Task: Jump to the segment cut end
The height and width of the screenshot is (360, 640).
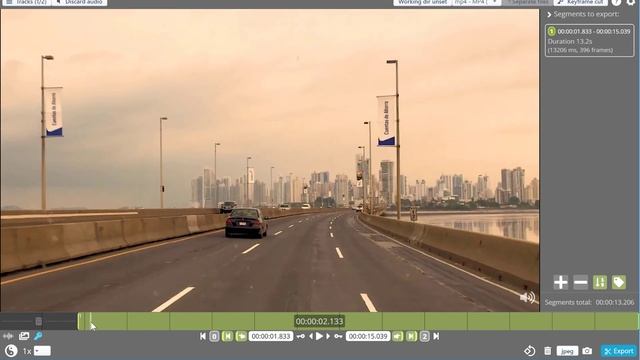Action: pos(411,336)
